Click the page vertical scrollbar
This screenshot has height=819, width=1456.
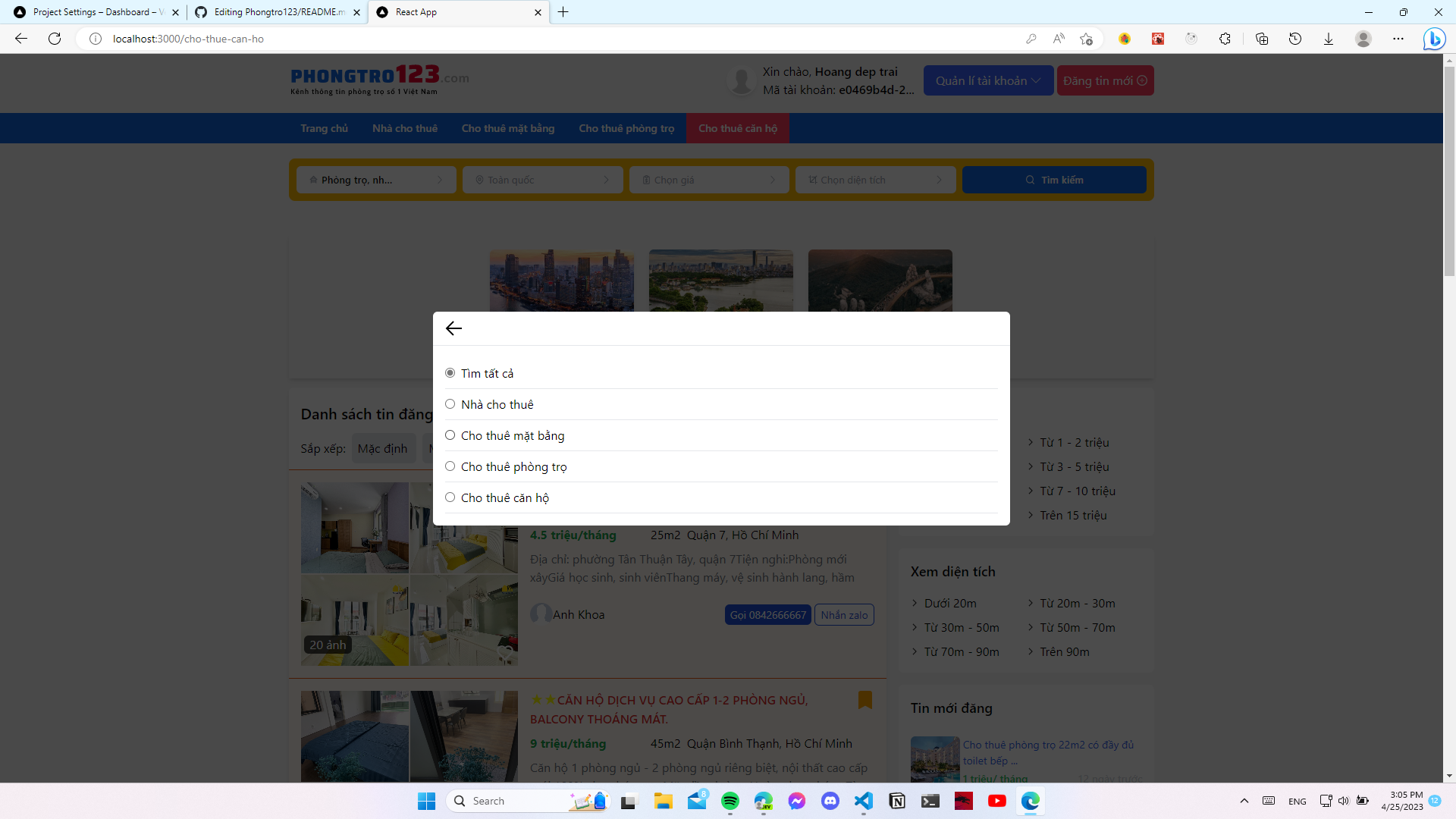tap(1449, 171)
